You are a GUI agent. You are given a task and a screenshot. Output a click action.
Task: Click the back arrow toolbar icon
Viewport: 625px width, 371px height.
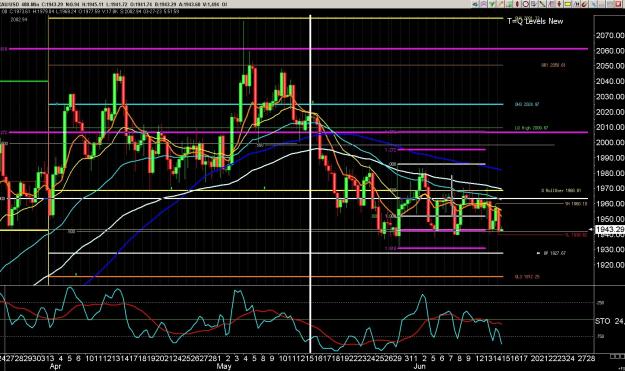pos(475,4)
